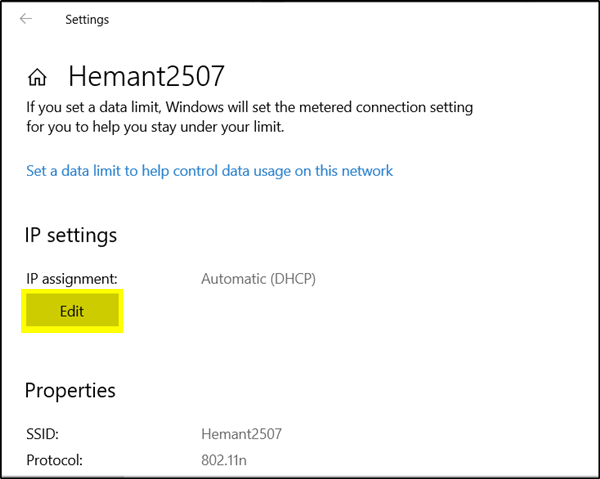Click the Settings window title text
The width and height of the screenshot is (600, 479).
point(87,19)
